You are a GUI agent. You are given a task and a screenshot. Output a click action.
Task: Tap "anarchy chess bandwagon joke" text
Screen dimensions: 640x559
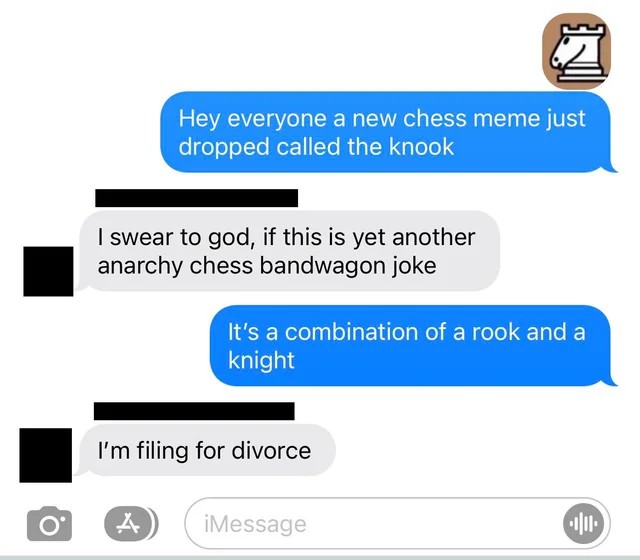pyautogui.click(x=267, y=266)
